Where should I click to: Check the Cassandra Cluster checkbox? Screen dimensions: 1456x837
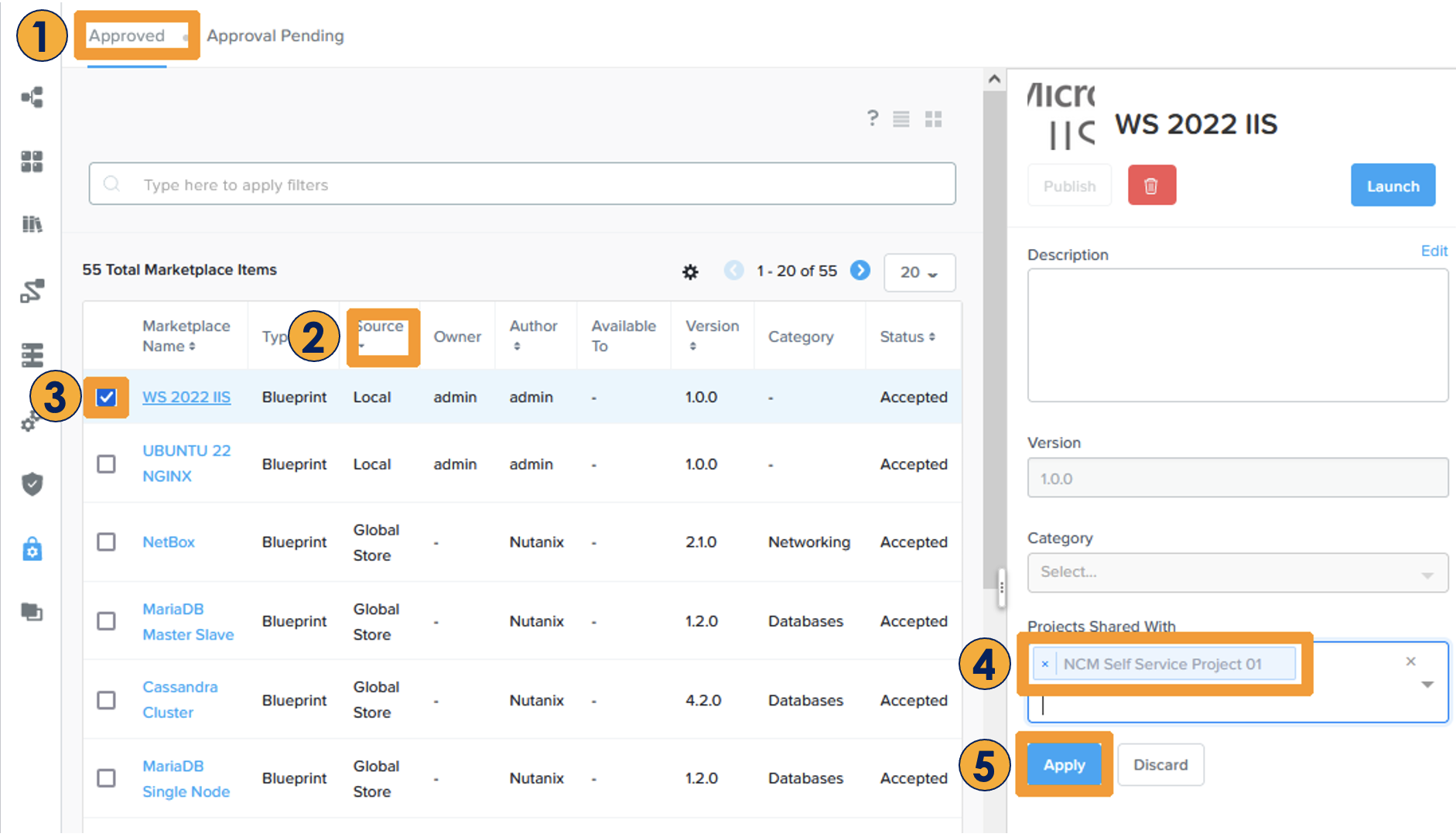[x=106, y=700]
